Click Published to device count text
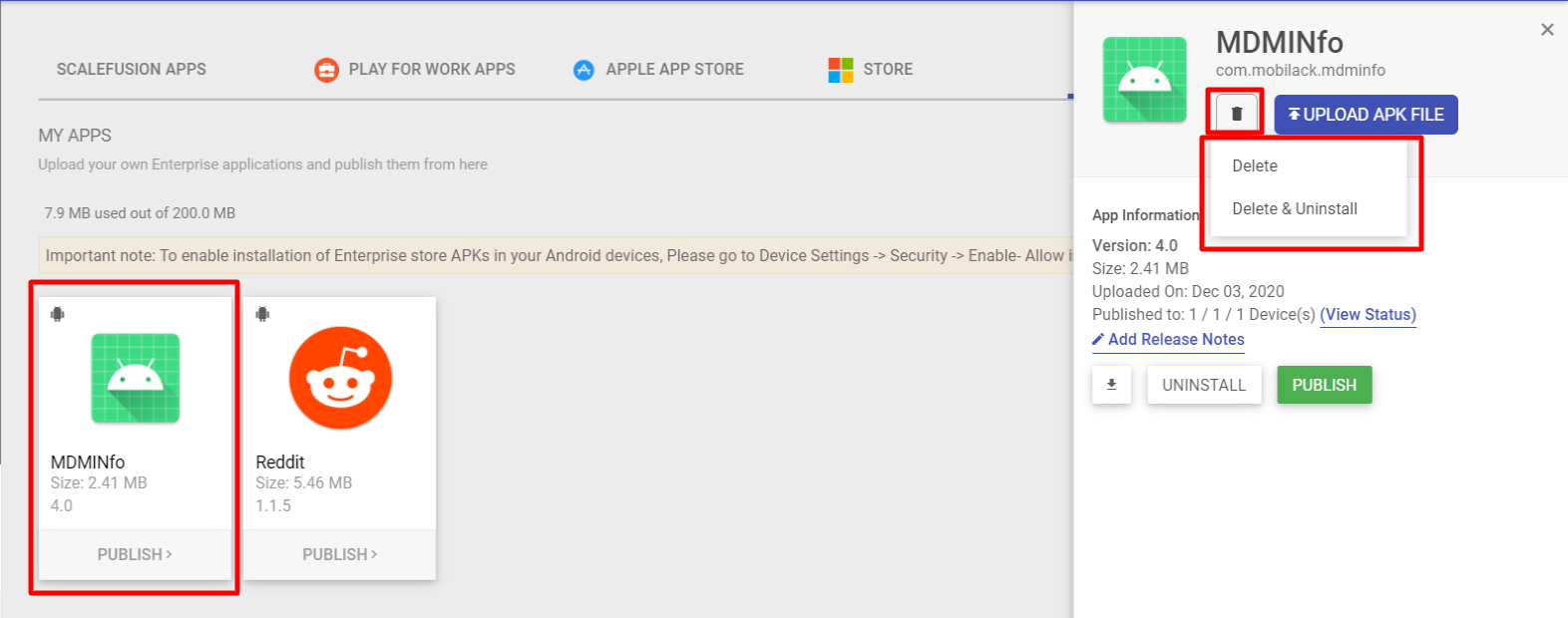Image resolution: width=1568 pixels, height=618 pixels. tap(1204, 314)
